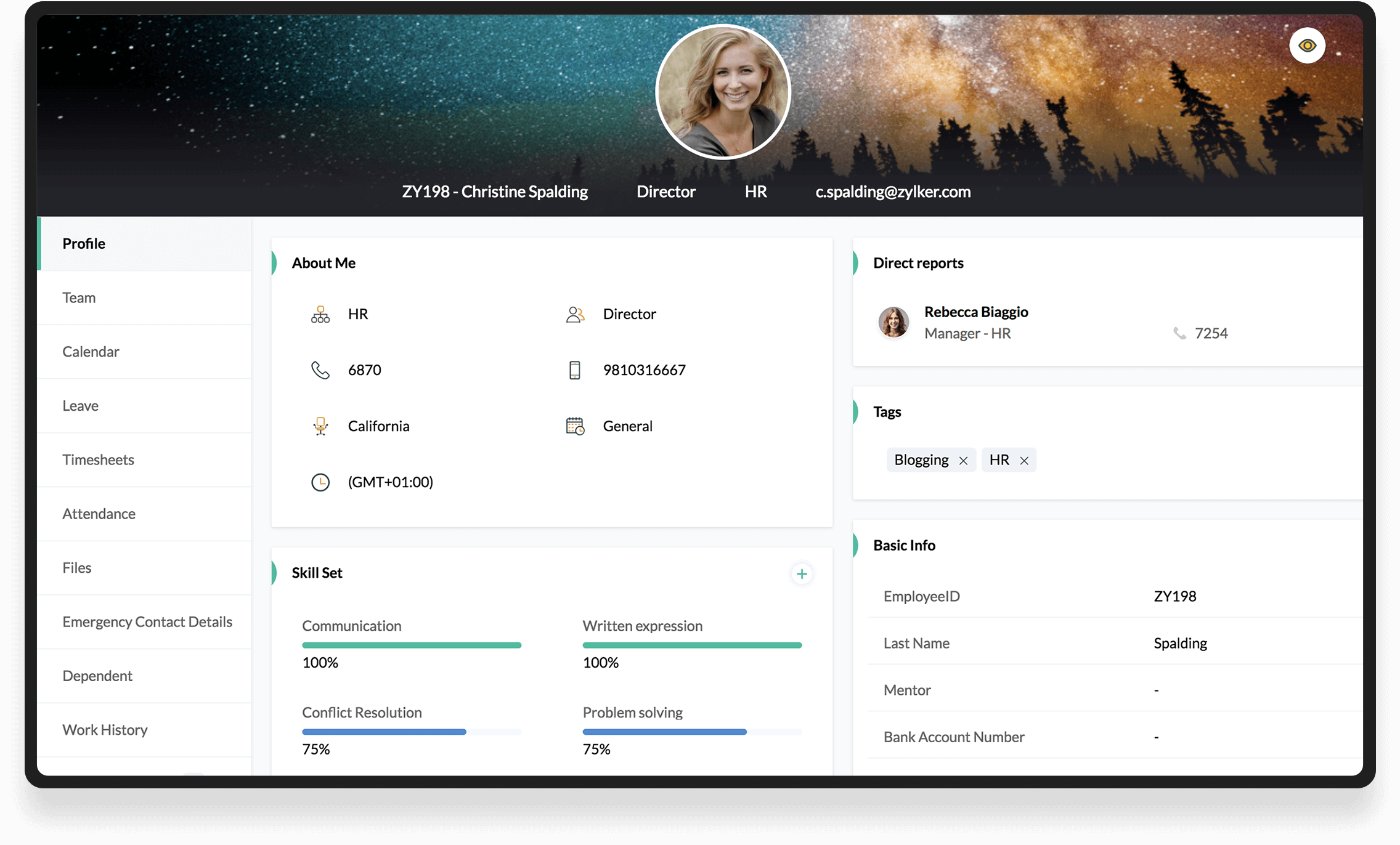Toggle the eye visibility icon on banner

[x=1307, y=46]
